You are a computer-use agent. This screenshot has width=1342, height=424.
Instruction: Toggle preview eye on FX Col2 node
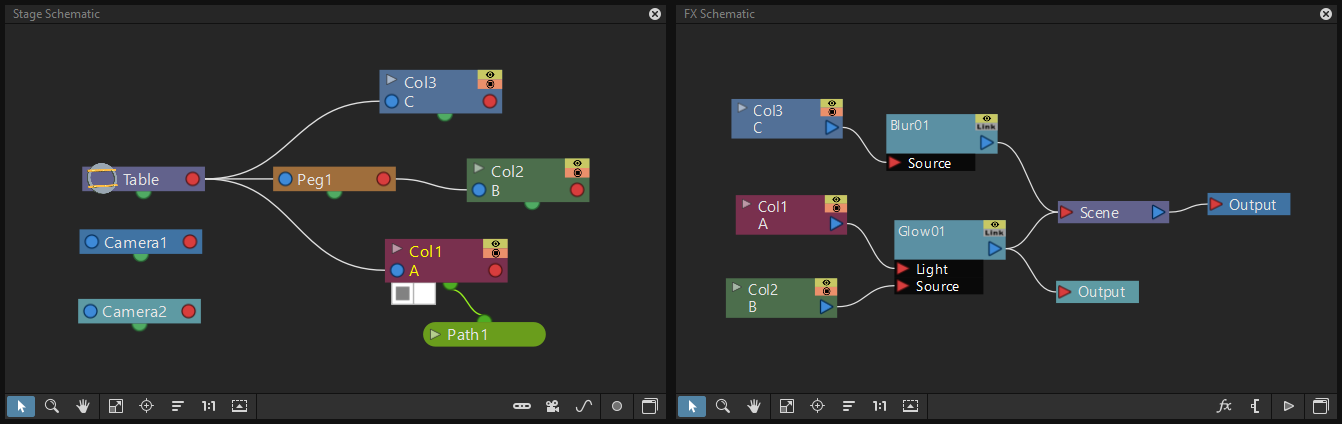click(x=826, y=283)
